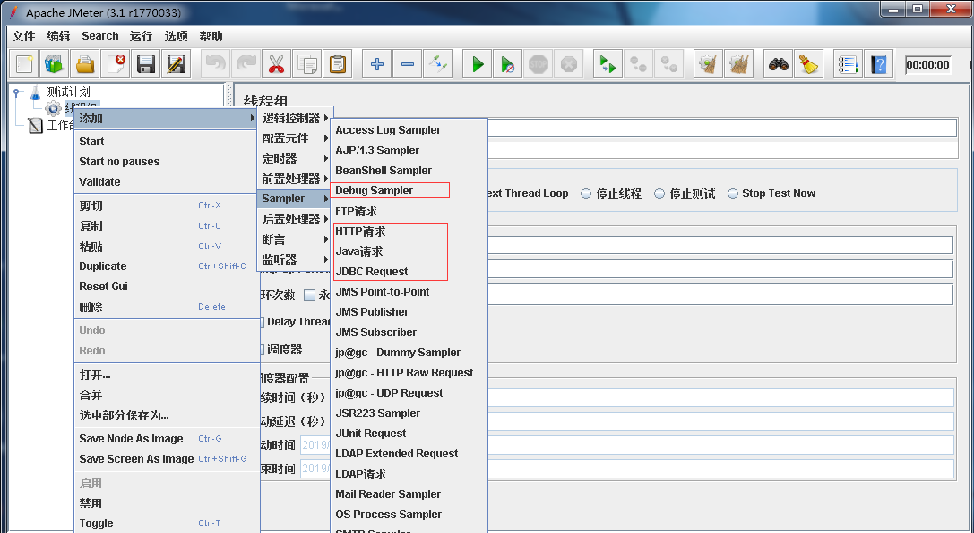Open Help with question-mark icon
The height and width of the screenshot is (533, 974).
878,64
